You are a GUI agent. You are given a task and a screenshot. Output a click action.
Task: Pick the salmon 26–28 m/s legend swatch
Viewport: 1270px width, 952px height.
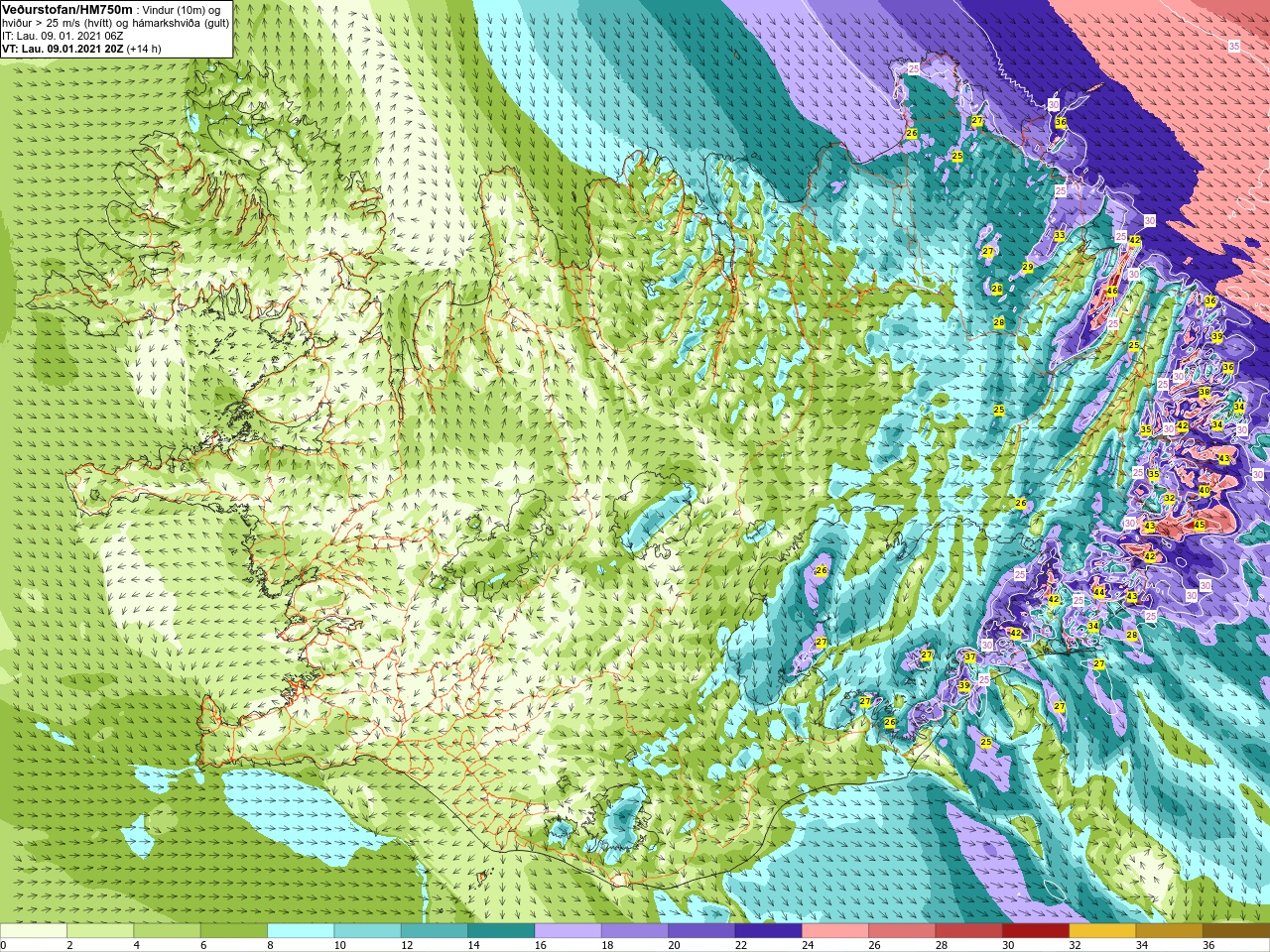pyautogui.click(x=902, y=931)
